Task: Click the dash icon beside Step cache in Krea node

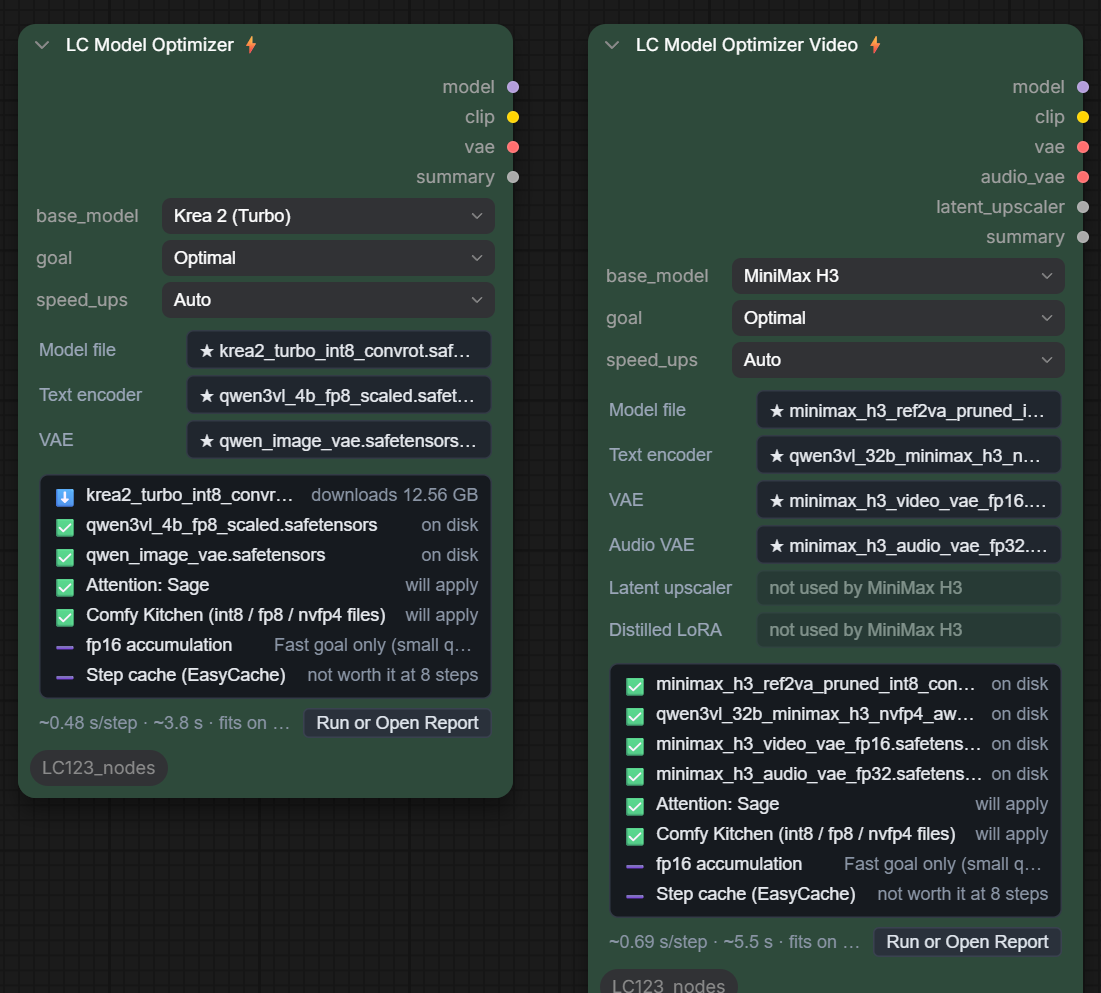Action: [x=65, y=677]
